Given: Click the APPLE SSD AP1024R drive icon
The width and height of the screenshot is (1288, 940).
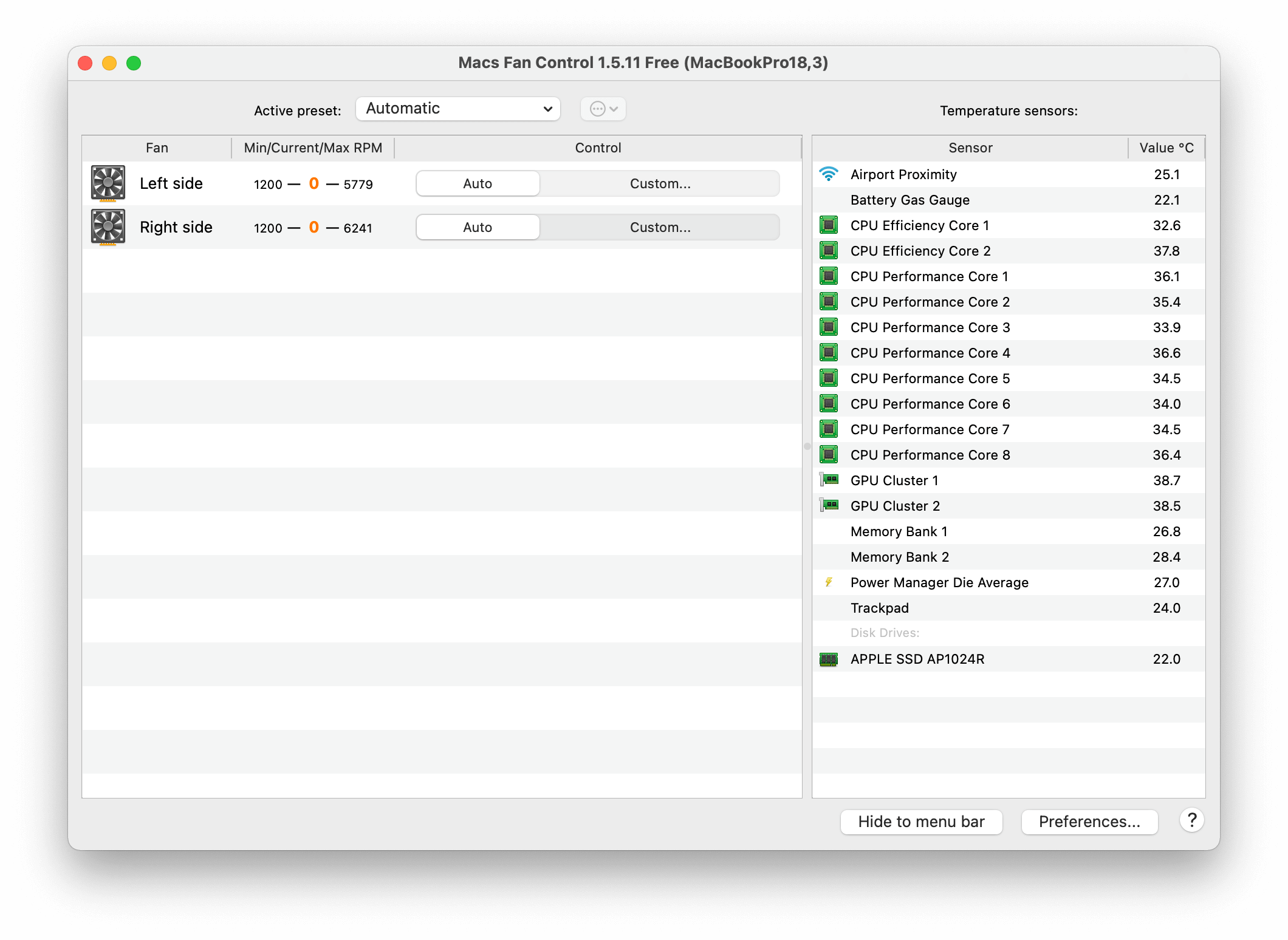Looking at the screenshot, I should [x=829, y=659].
